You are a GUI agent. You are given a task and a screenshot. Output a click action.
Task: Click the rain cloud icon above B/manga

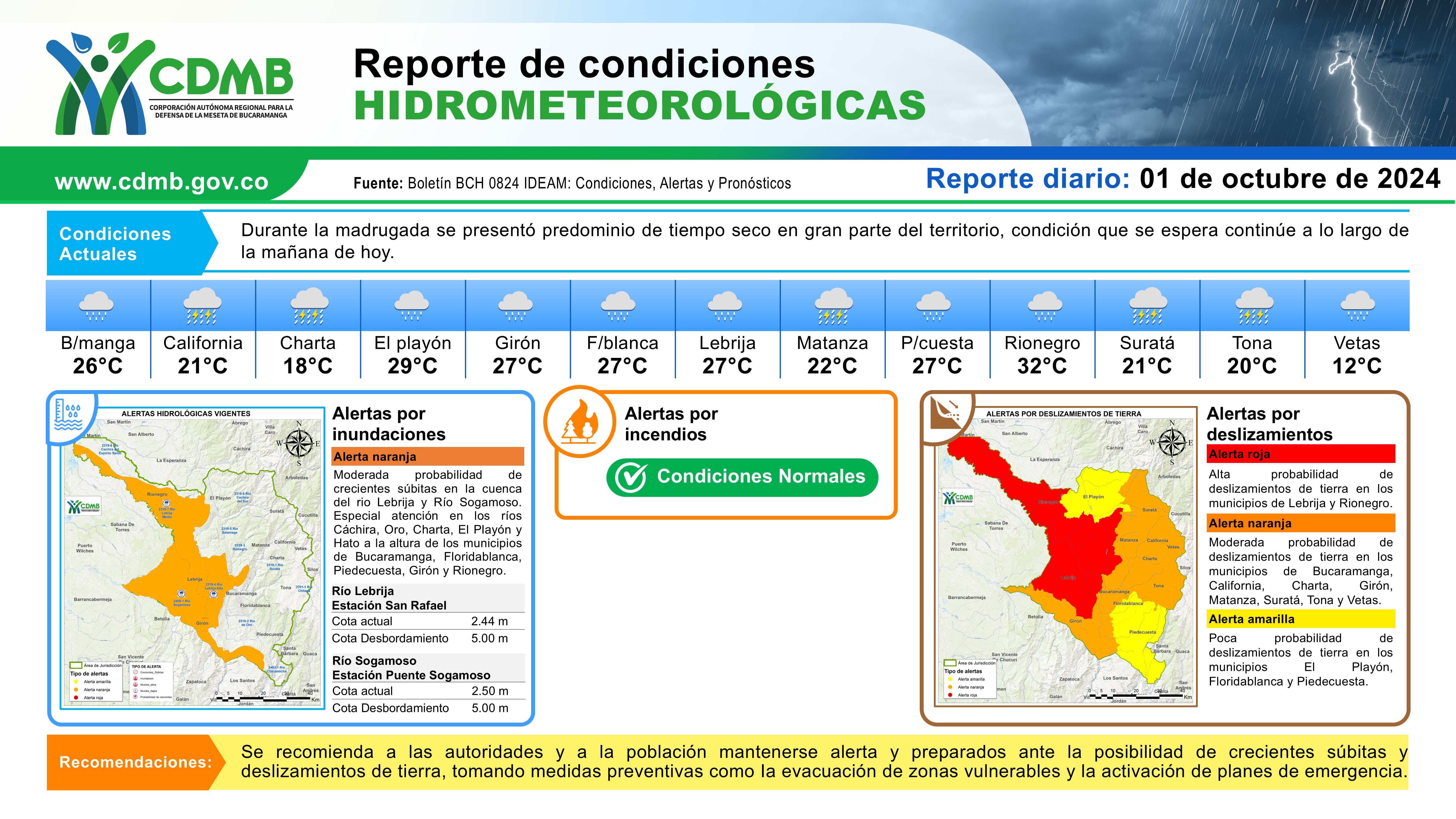click(97, 306)
